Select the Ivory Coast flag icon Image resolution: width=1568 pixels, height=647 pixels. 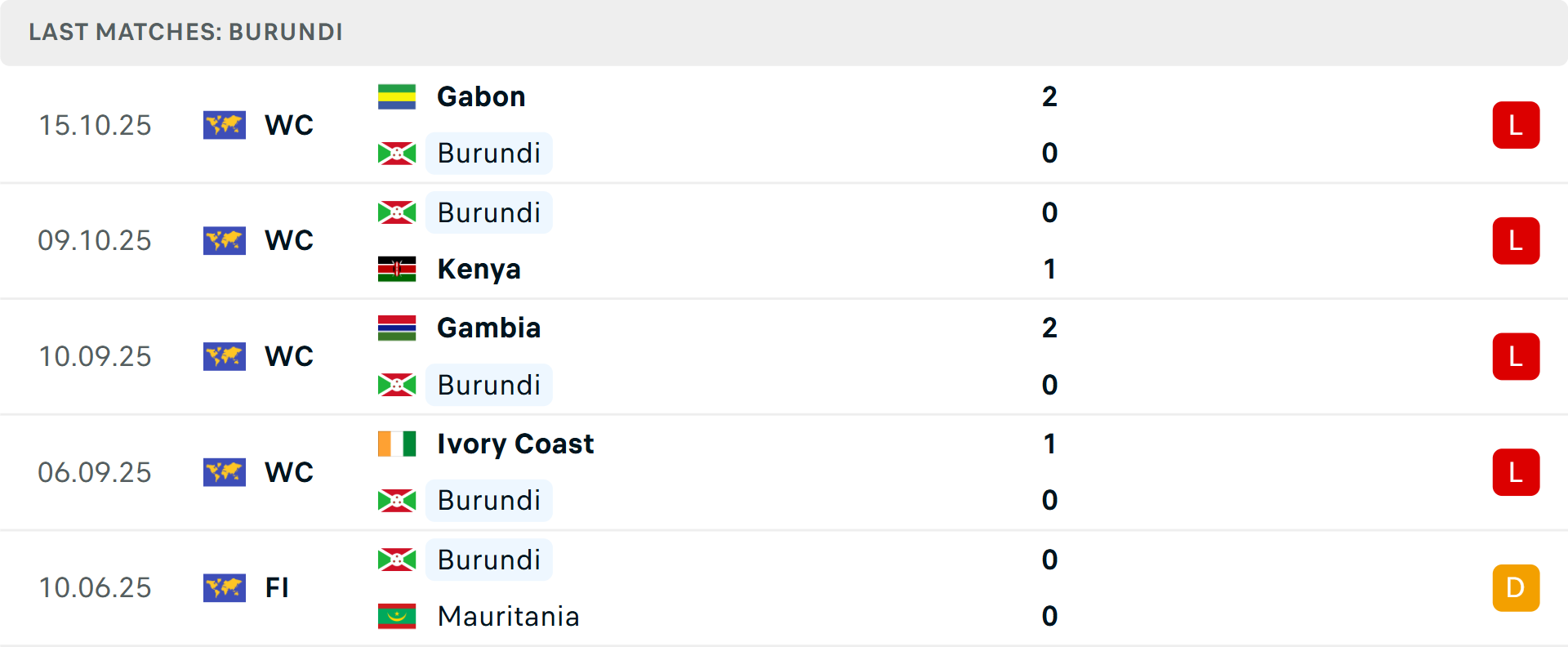[398, 444]
